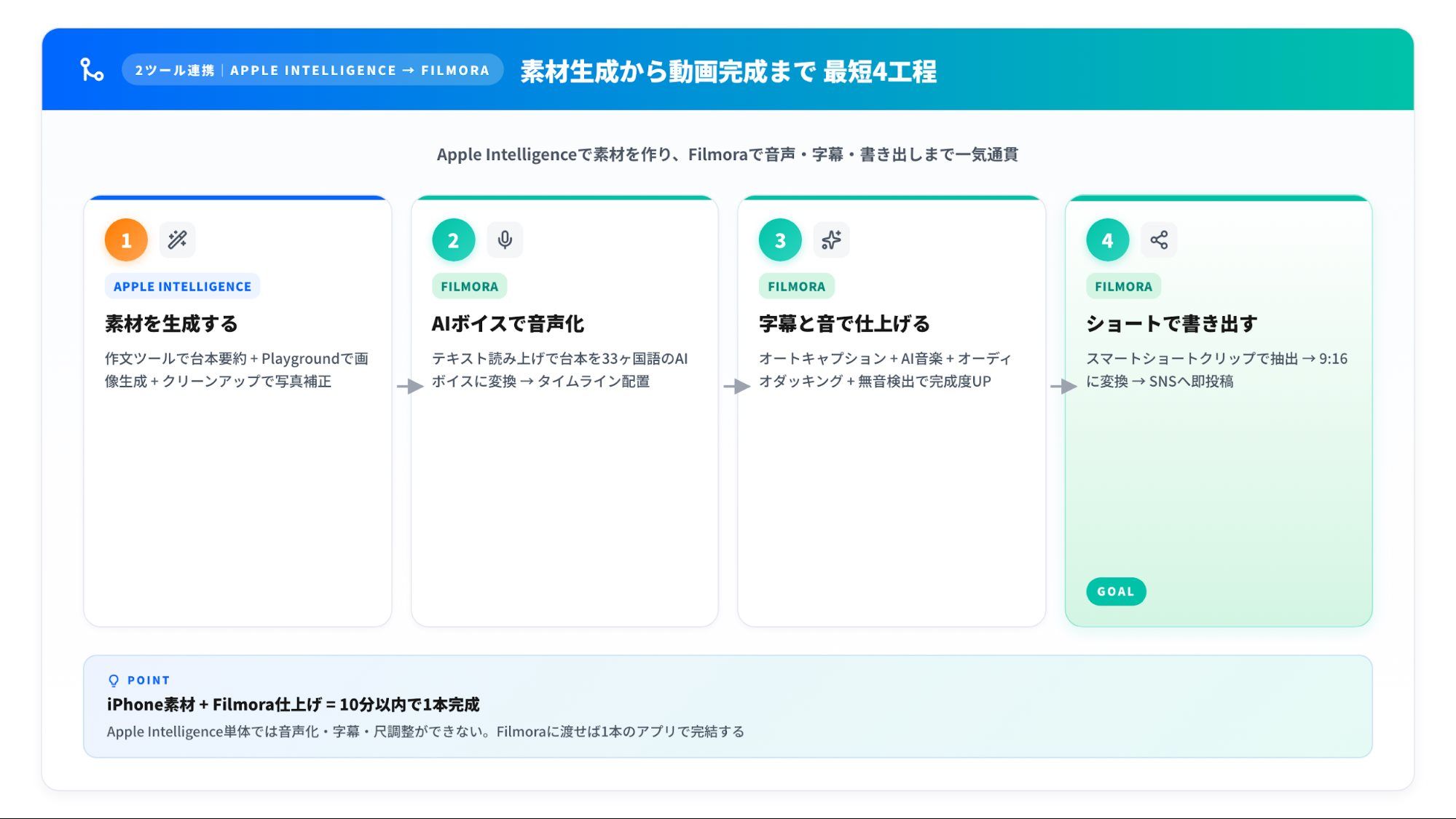Select the FILMORA tag in the 字幕と音で仕上げる card

click(x=796, y=286)
